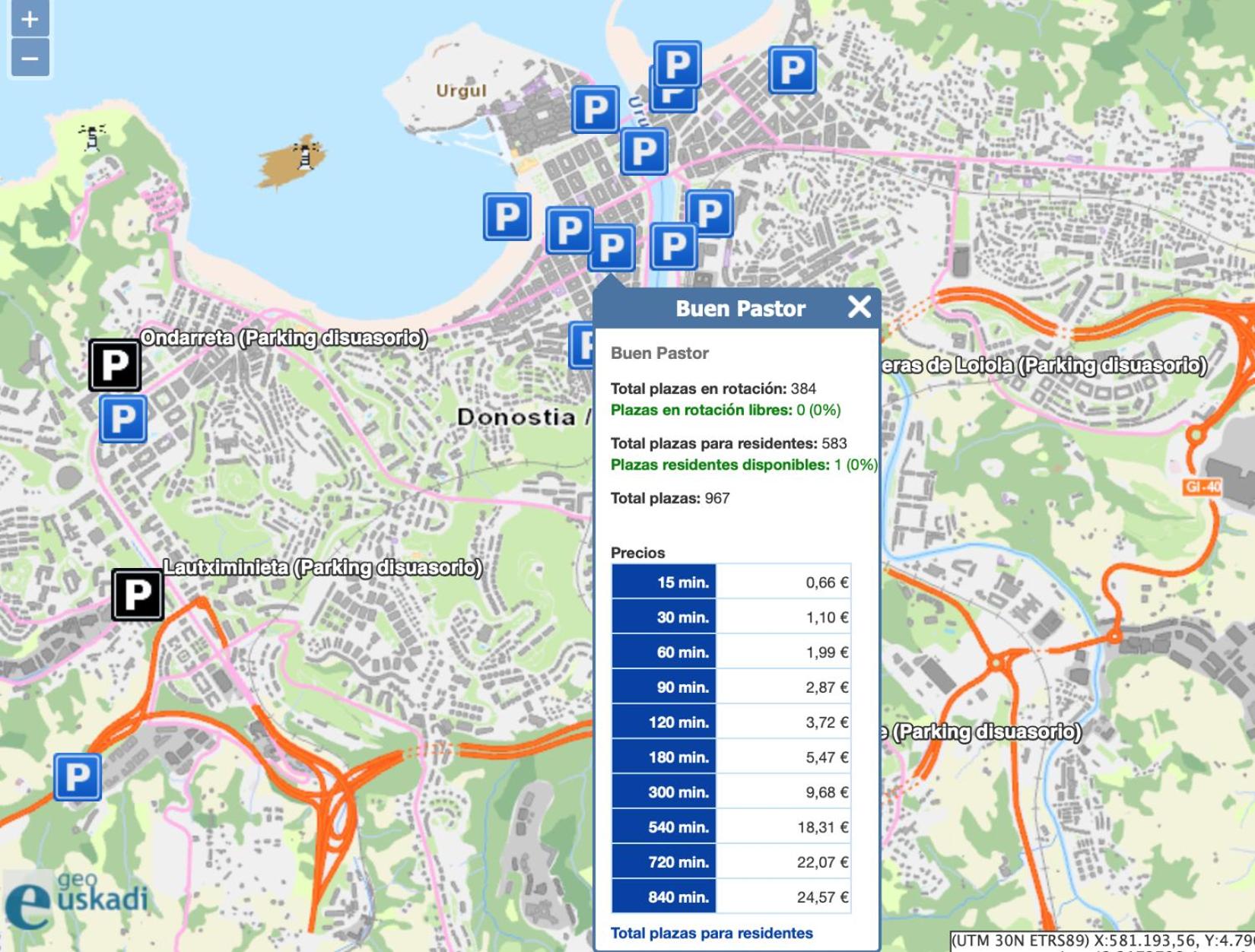Click the partially hidden parking marker left of popup
Screen dimensions: 1255x952
[x=581, y=346]
